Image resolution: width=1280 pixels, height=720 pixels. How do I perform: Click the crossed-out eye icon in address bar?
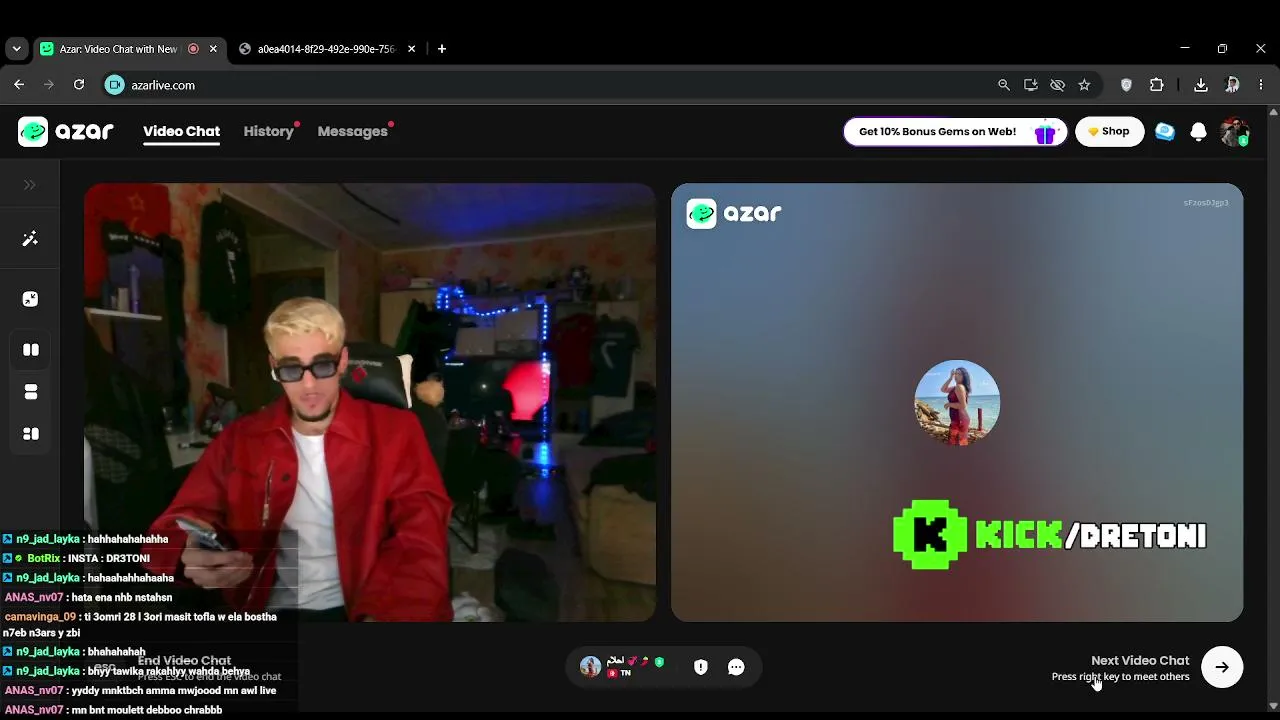tap(1057, 85)
